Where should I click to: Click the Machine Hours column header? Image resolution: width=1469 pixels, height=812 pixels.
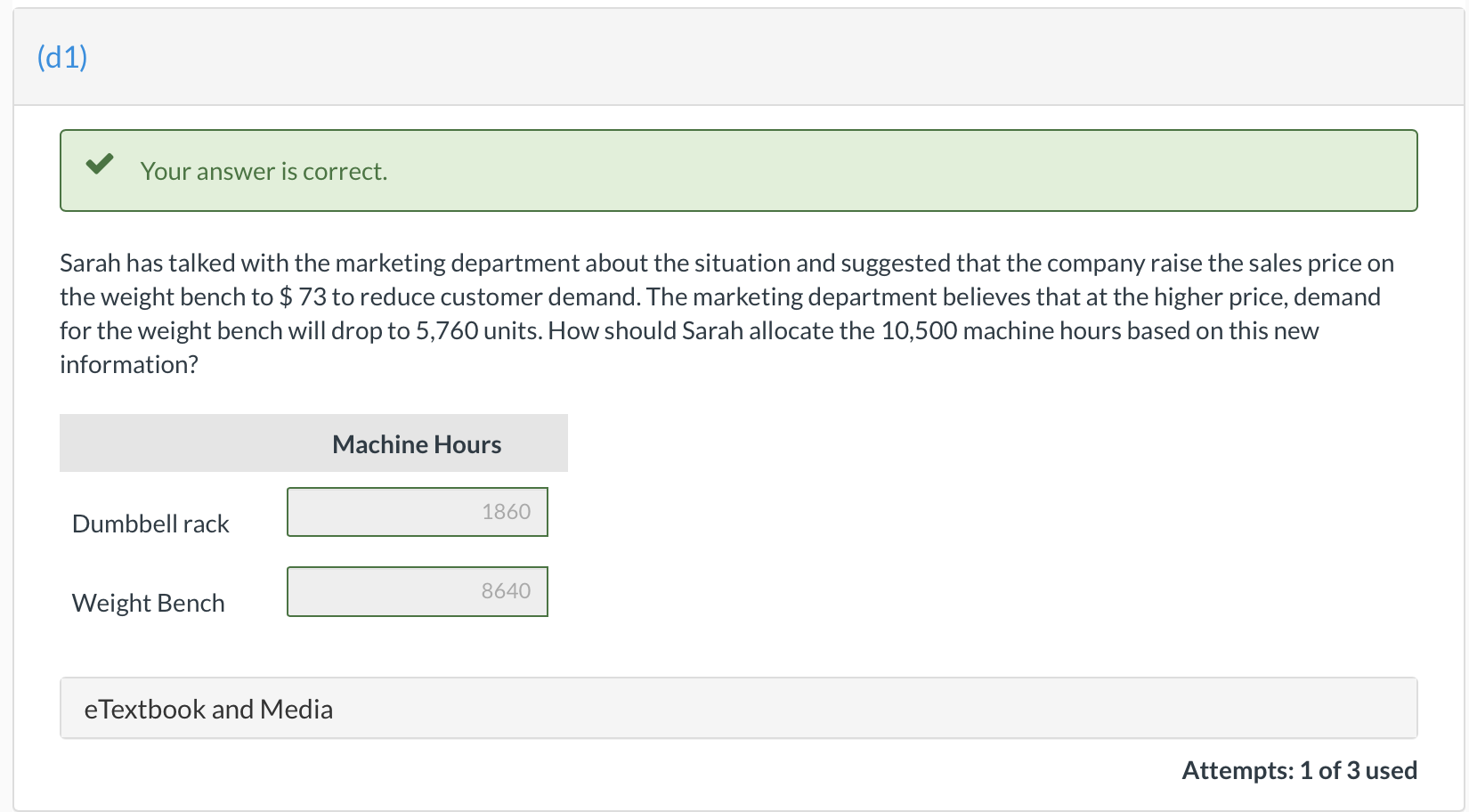pos(416,443)
